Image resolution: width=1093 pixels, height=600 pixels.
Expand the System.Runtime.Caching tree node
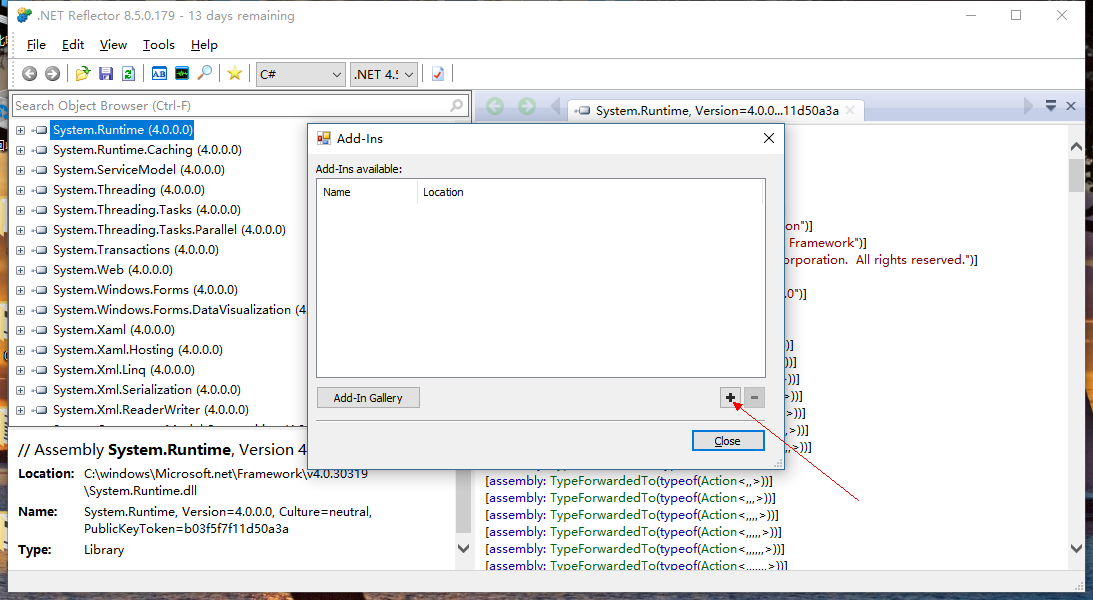[20, 150]
